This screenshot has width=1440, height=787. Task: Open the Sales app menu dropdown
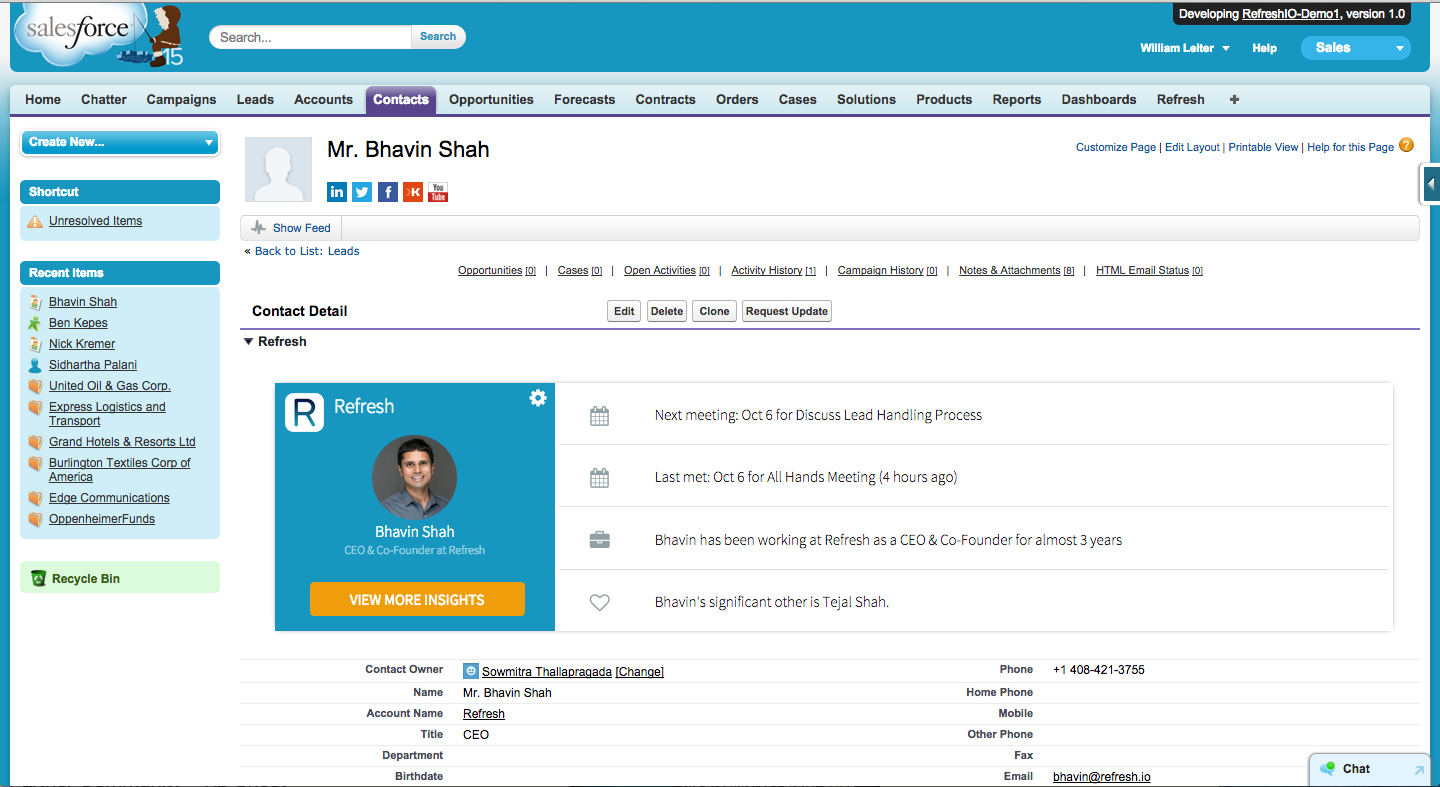click(x=1355, y=47)
